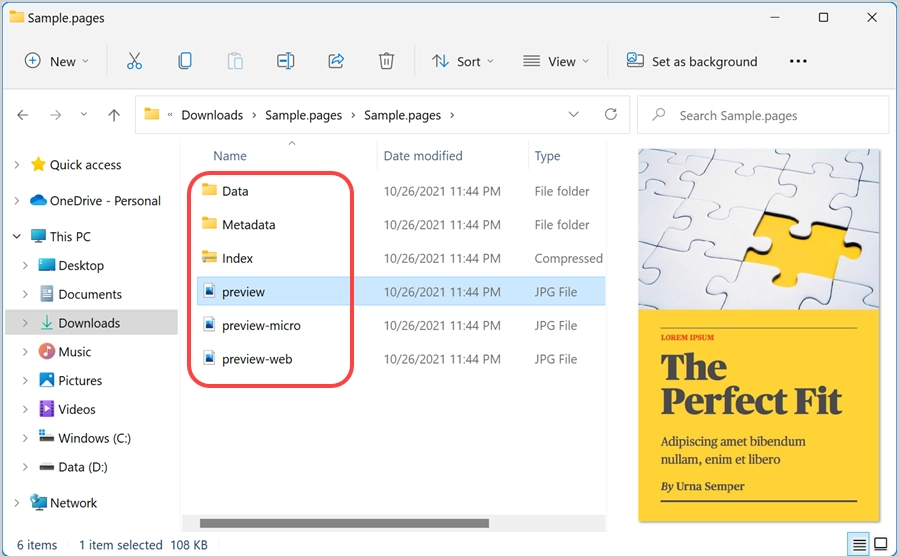The width and height of the screenshot is (899, 558).
Task: Select the preview-web JPG file
Action: click(x=257, y=359)
